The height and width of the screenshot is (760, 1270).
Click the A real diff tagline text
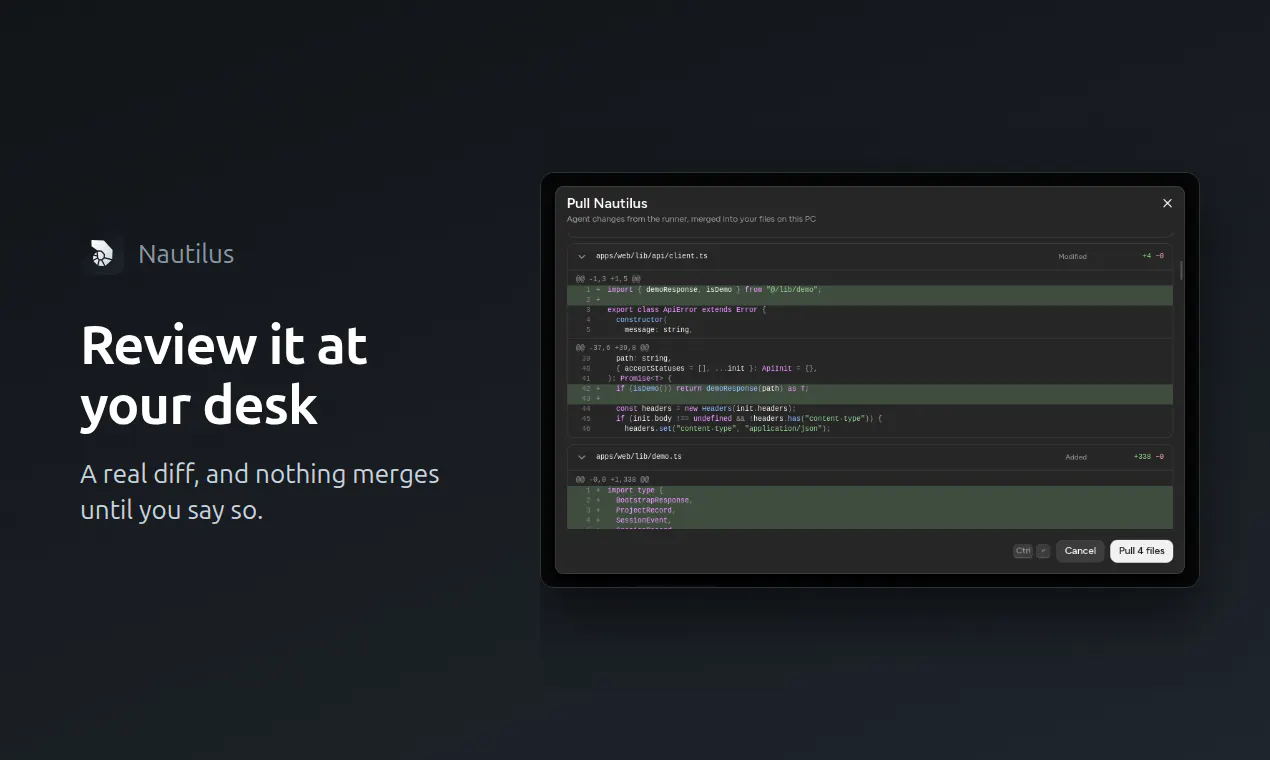(260, 491)
